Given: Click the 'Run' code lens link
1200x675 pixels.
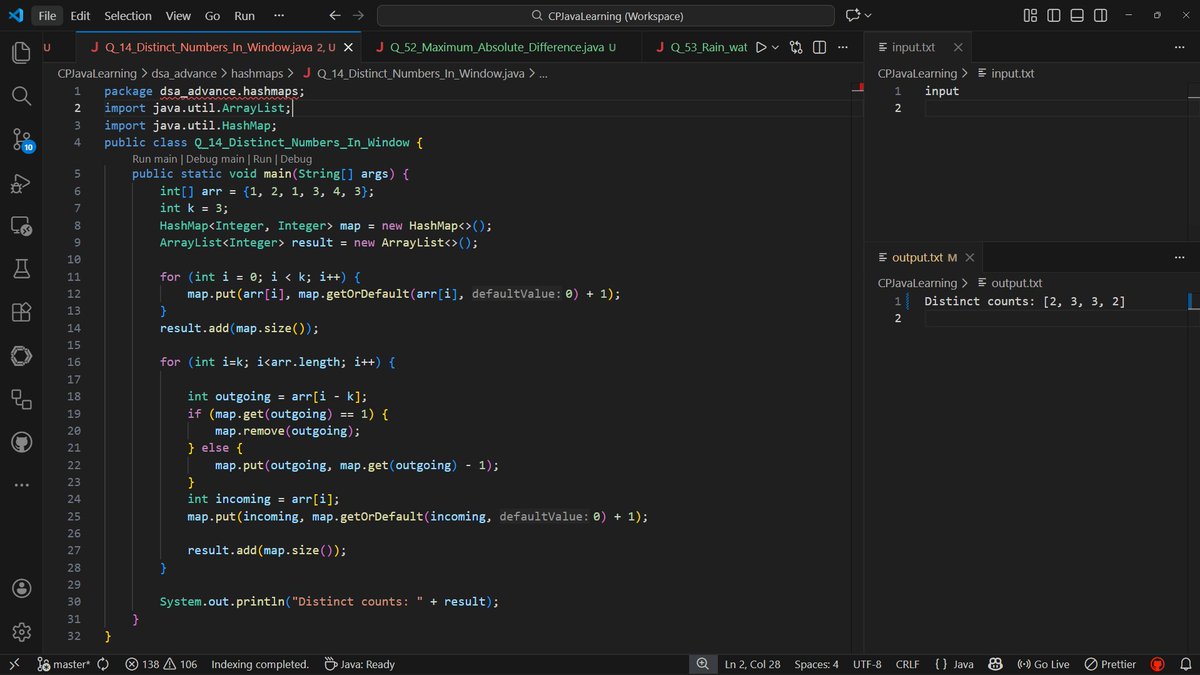Looking at the screenshot, I should coord(262,159).
